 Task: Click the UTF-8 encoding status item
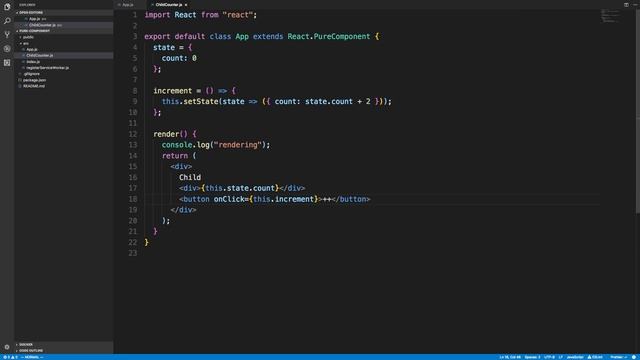(x=549, y=357)
